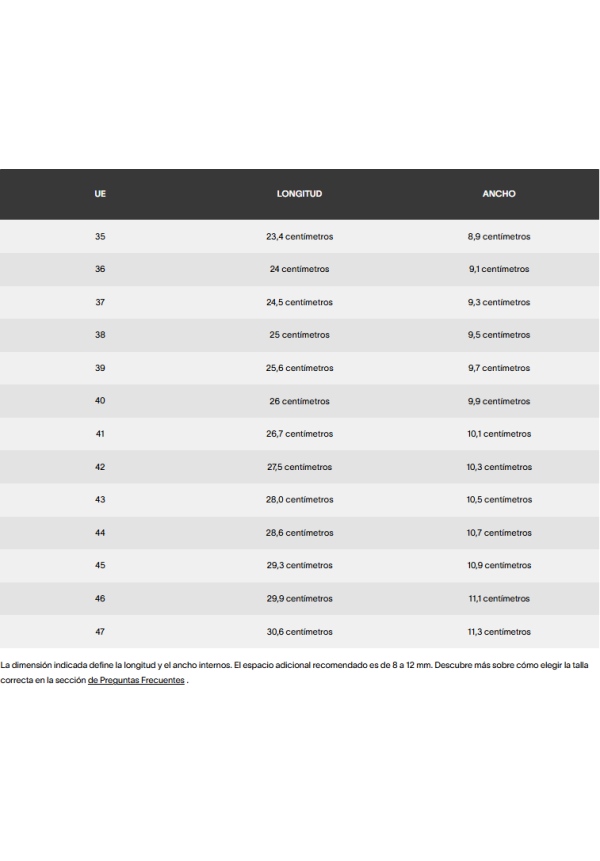600x861 pixels.
Task: Click the 25,6 centímetros length value
Action: coord(299,368)
